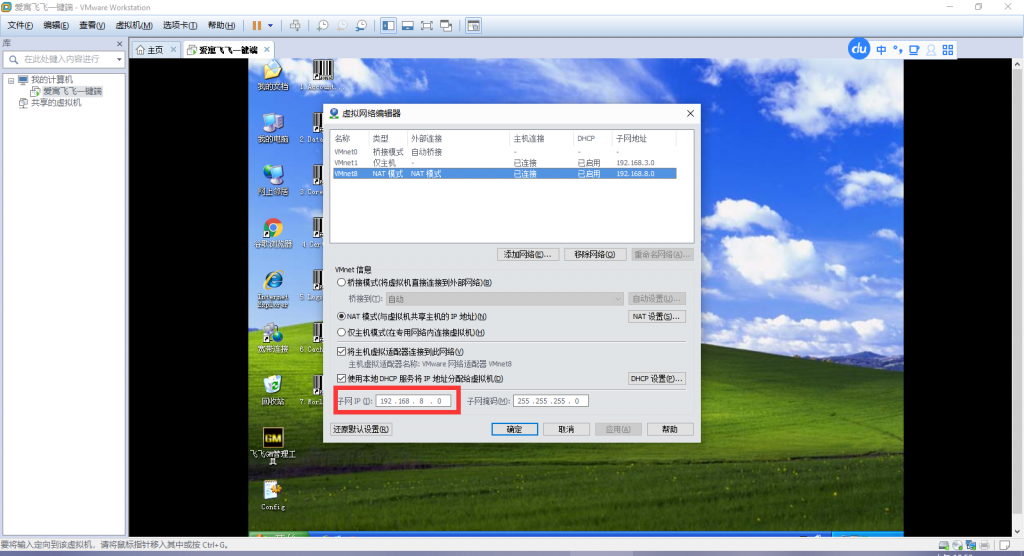Screen dimensions: 1024x556
Task: Click the user account icon in IME bar
Action: tap(931, 50)
